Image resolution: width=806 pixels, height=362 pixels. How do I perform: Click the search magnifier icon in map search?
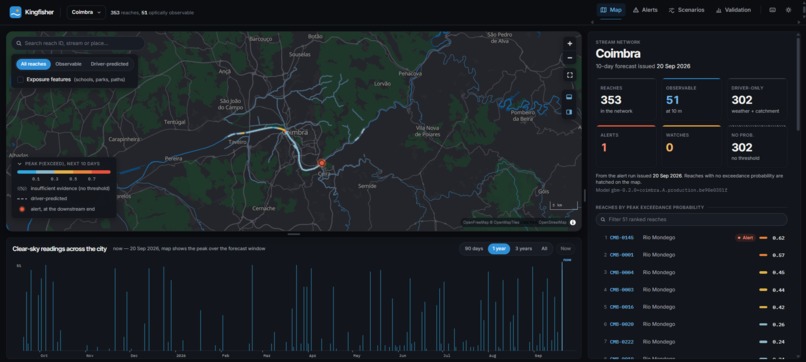[x=19, y=44]
